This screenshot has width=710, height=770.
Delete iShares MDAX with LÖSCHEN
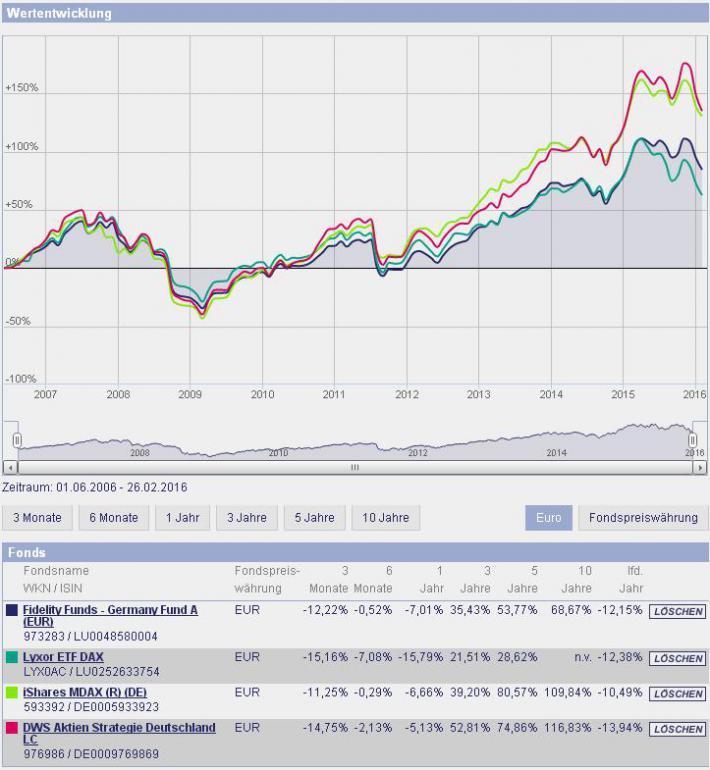678,694
